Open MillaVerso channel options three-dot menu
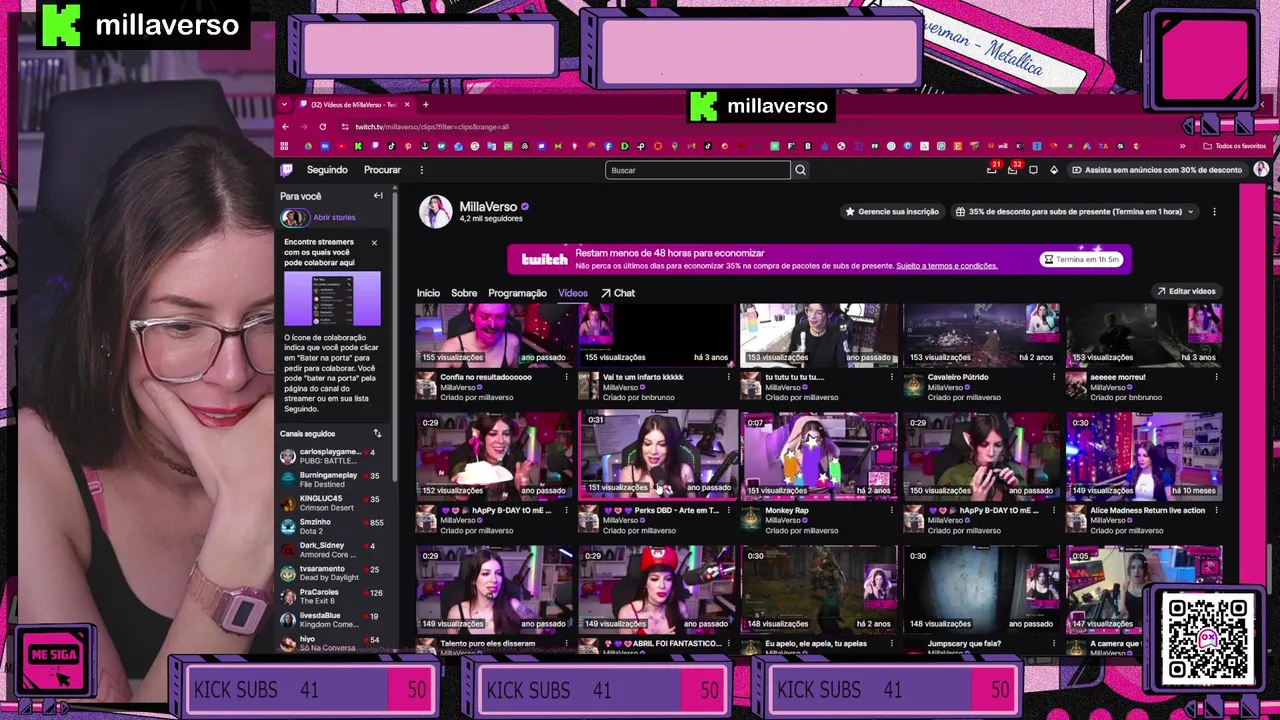This screenshot has height=720, width=1280. [1214, 212]
